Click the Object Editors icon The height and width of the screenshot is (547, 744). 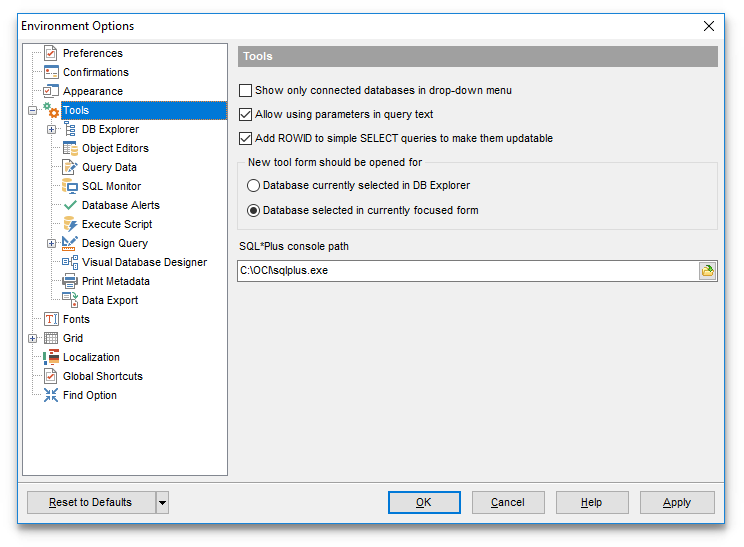point(70,148)
